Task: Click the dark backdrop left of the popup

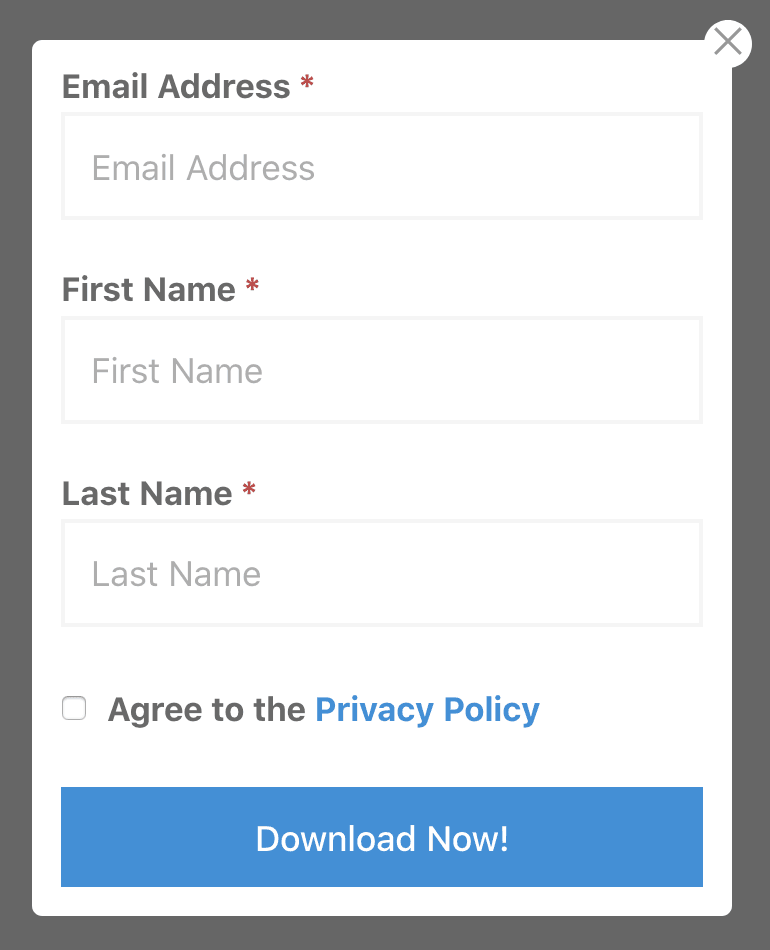Action: tap(15, 475)
